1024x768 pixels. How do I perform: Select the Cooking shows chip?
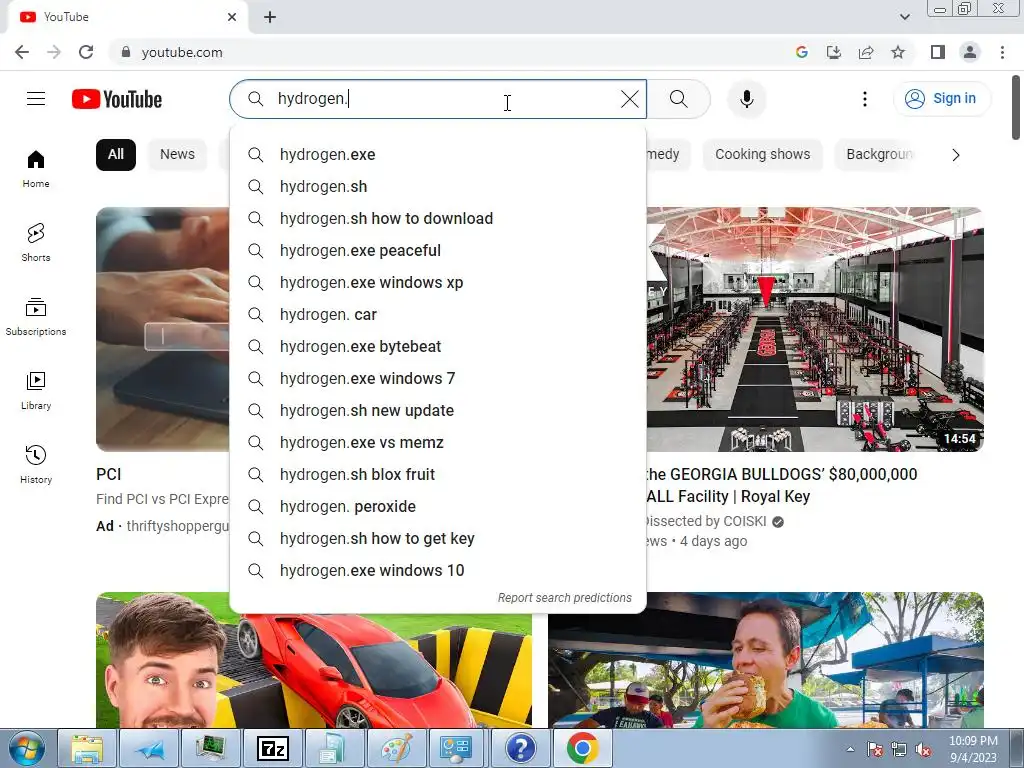click(x=762, y=155)
